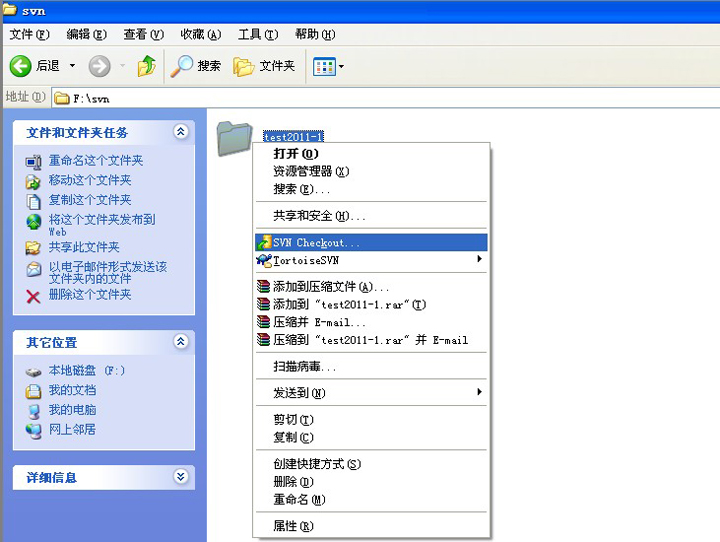
Task: Click the Views grid icon
Action: click(325, 67)
